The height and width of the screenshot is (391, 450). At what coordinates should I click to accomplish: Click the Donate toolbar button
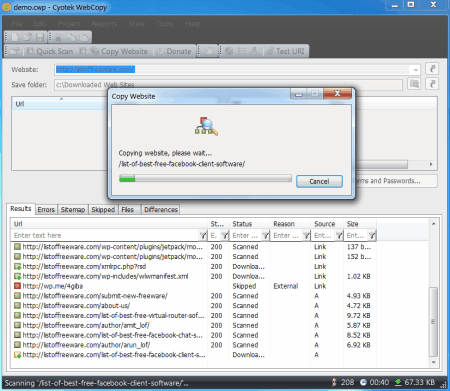[x=174, y=51]
